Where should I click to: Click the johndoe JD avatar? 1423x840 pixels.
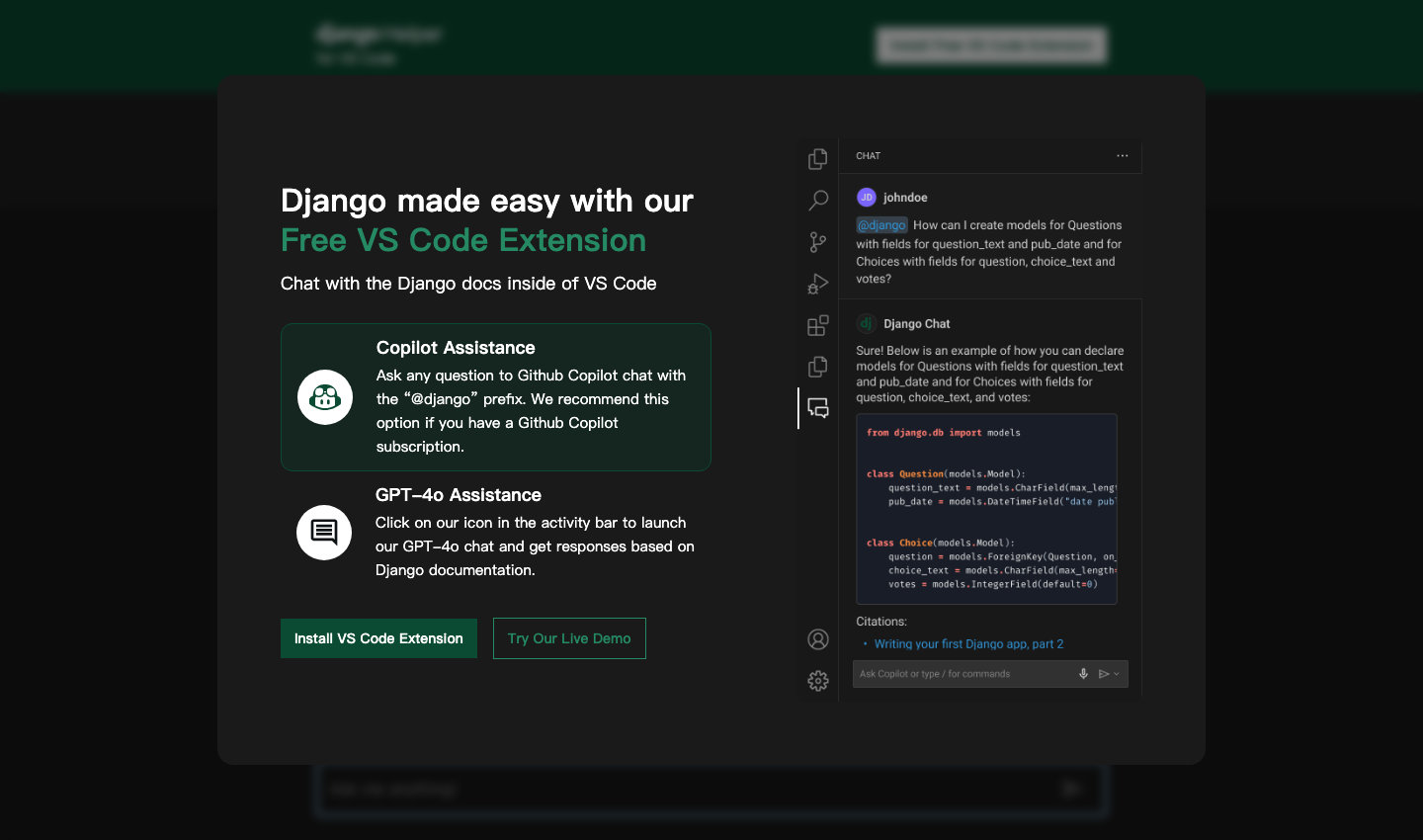[867, 198]
